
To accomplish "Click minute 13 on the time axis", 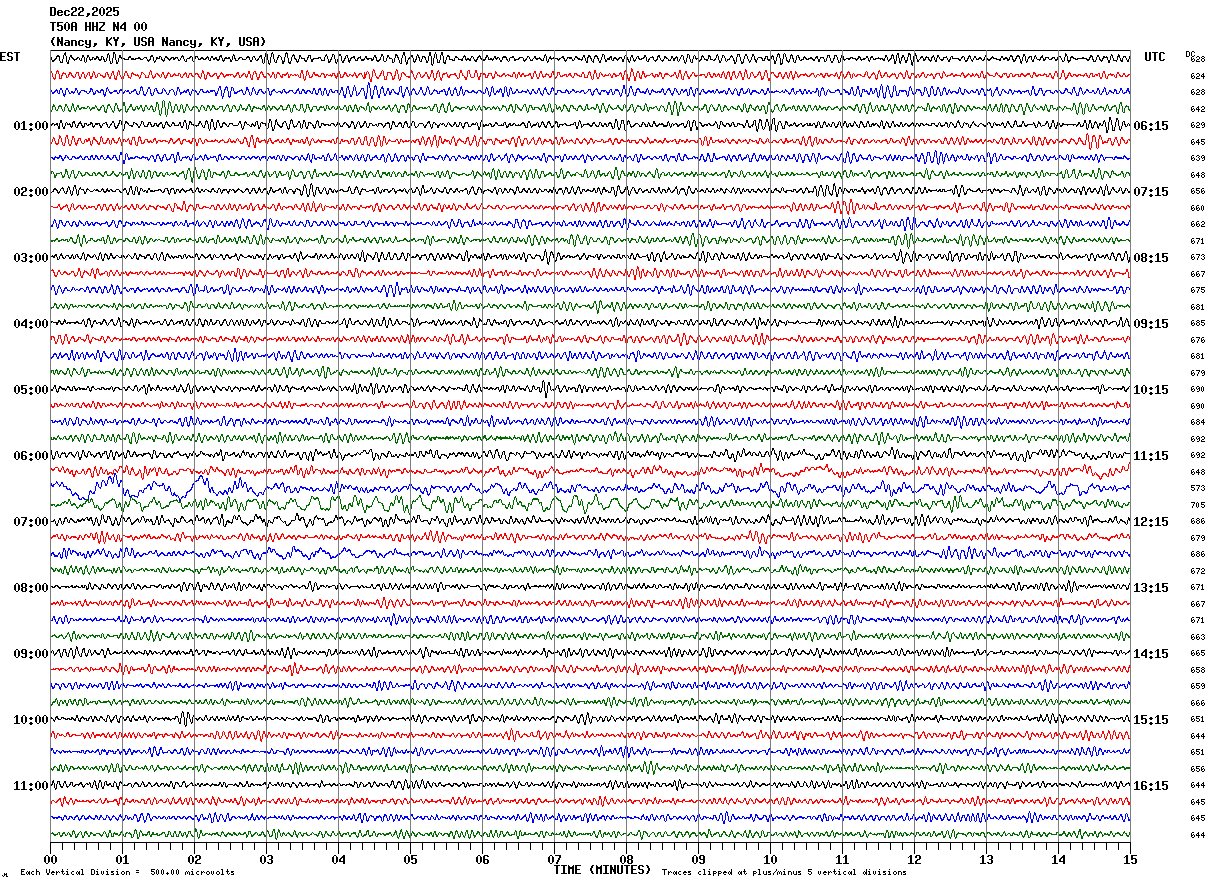I will (x=986, y=859).
